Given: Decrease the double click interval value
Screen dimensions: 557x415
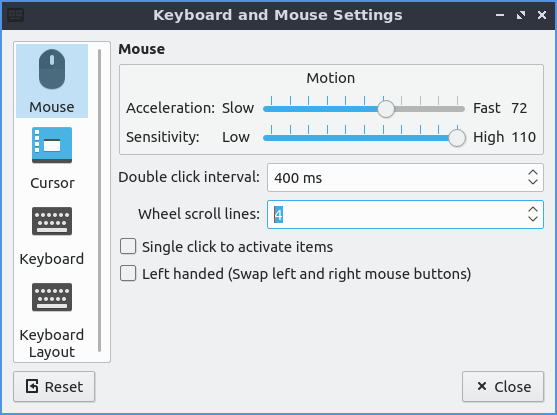Looking at the screenshot, I should 532,182.
